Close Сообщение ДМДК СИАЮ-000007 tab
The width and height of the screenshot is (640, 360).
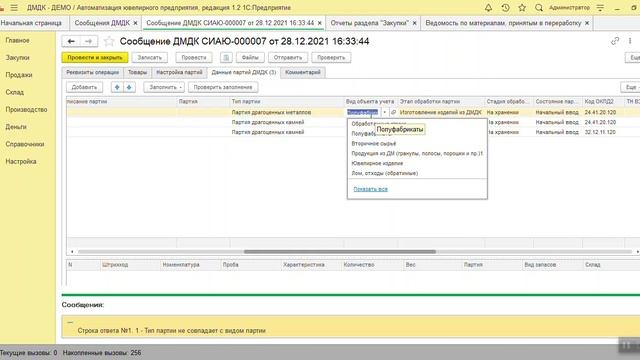tap(320, 23)
